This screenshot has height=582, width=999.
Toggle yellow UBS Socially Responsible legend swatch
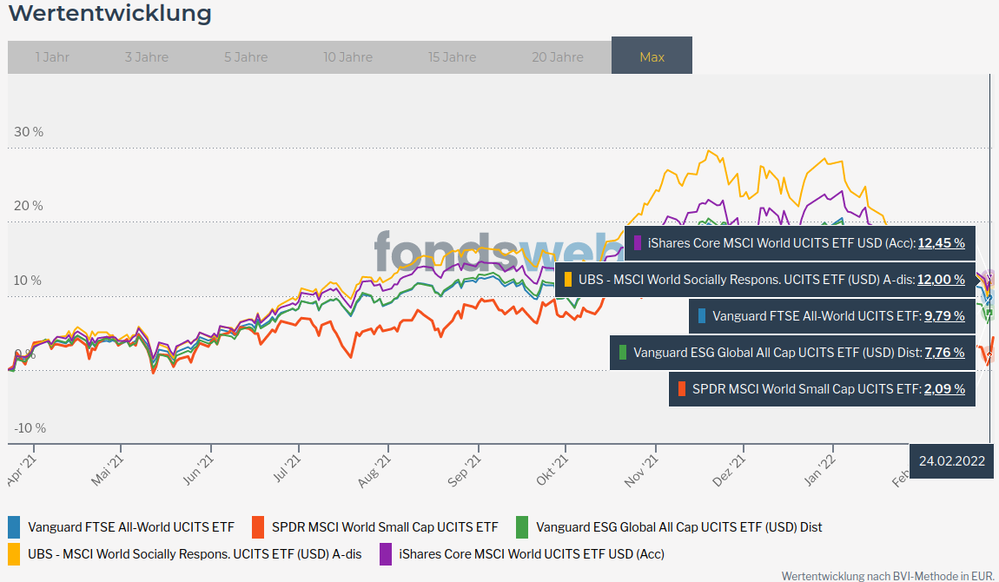14,553
